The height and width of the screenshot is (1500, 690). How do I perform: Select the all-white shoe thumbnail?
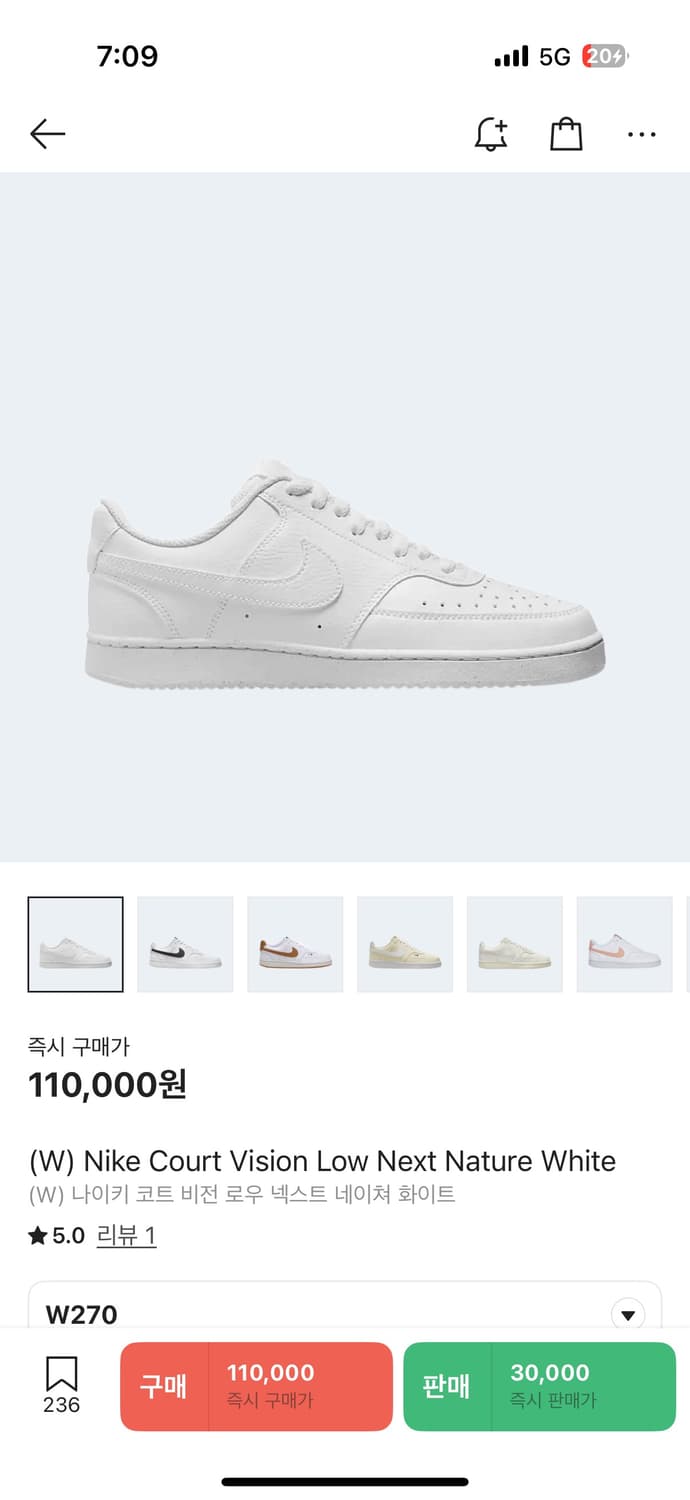pyautogui.click(x=76, y=944)
